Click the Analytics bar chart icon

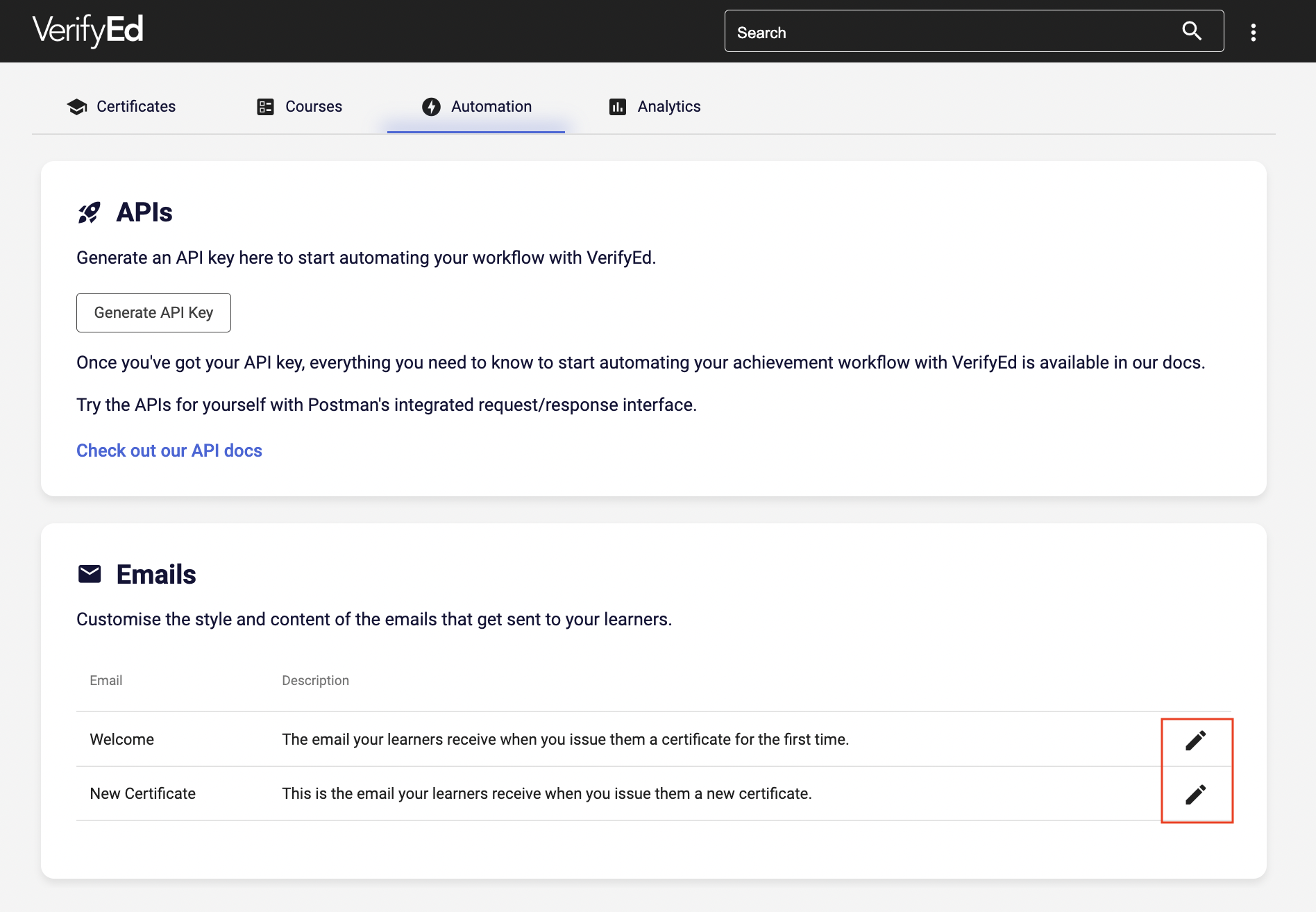pyautogui.click(x=617, y=106)
